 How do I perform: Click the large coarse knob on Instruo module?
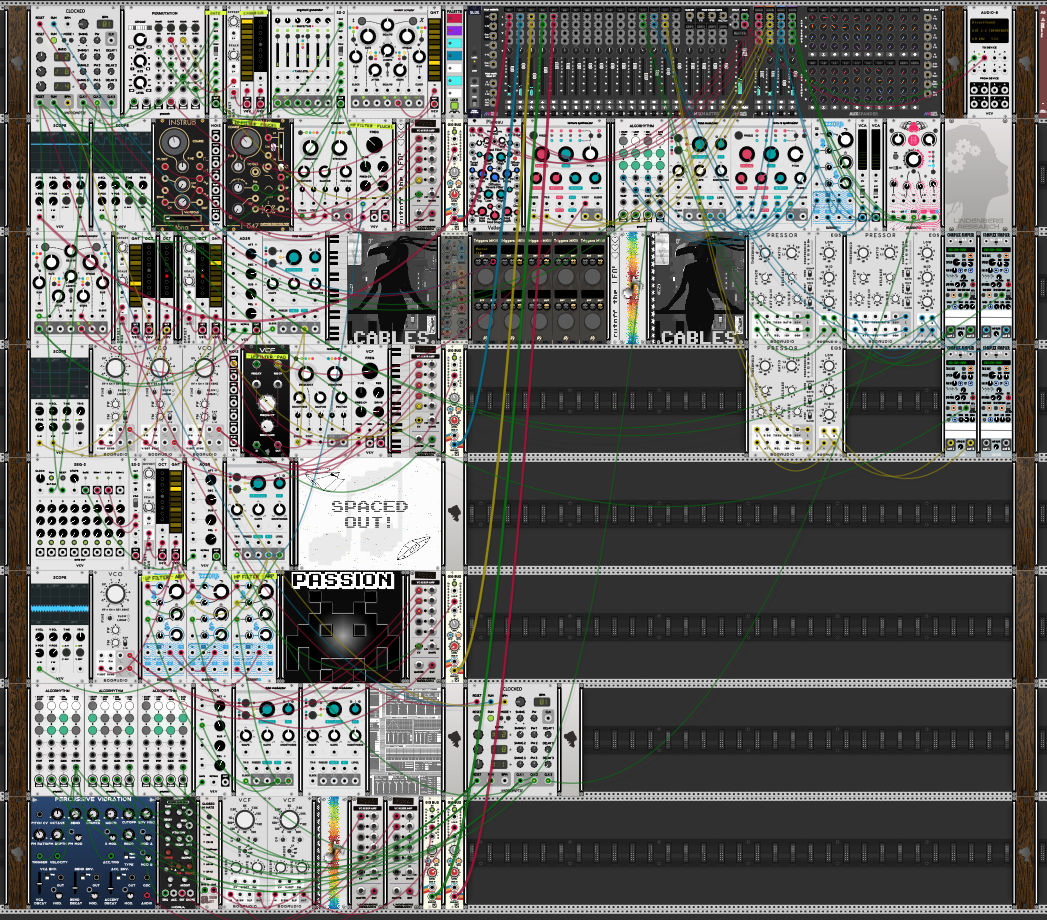tap(174, 142)
